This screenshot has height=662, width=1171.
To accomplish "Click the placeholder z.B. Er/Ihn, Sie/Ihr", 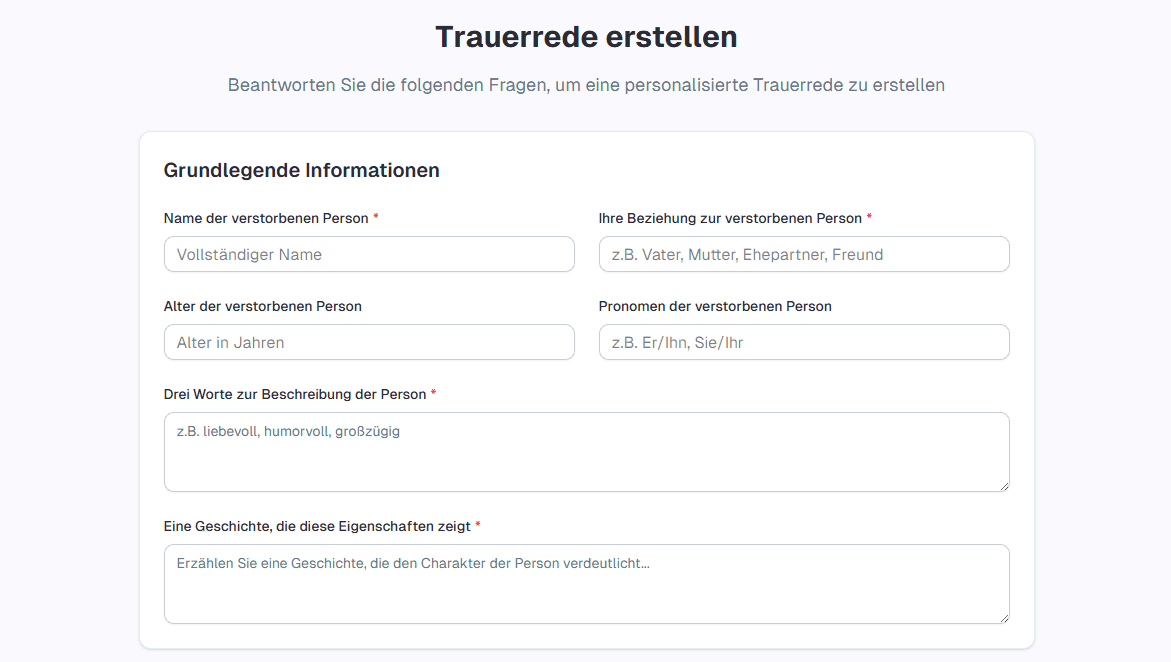I will click(x=681, y=342).
